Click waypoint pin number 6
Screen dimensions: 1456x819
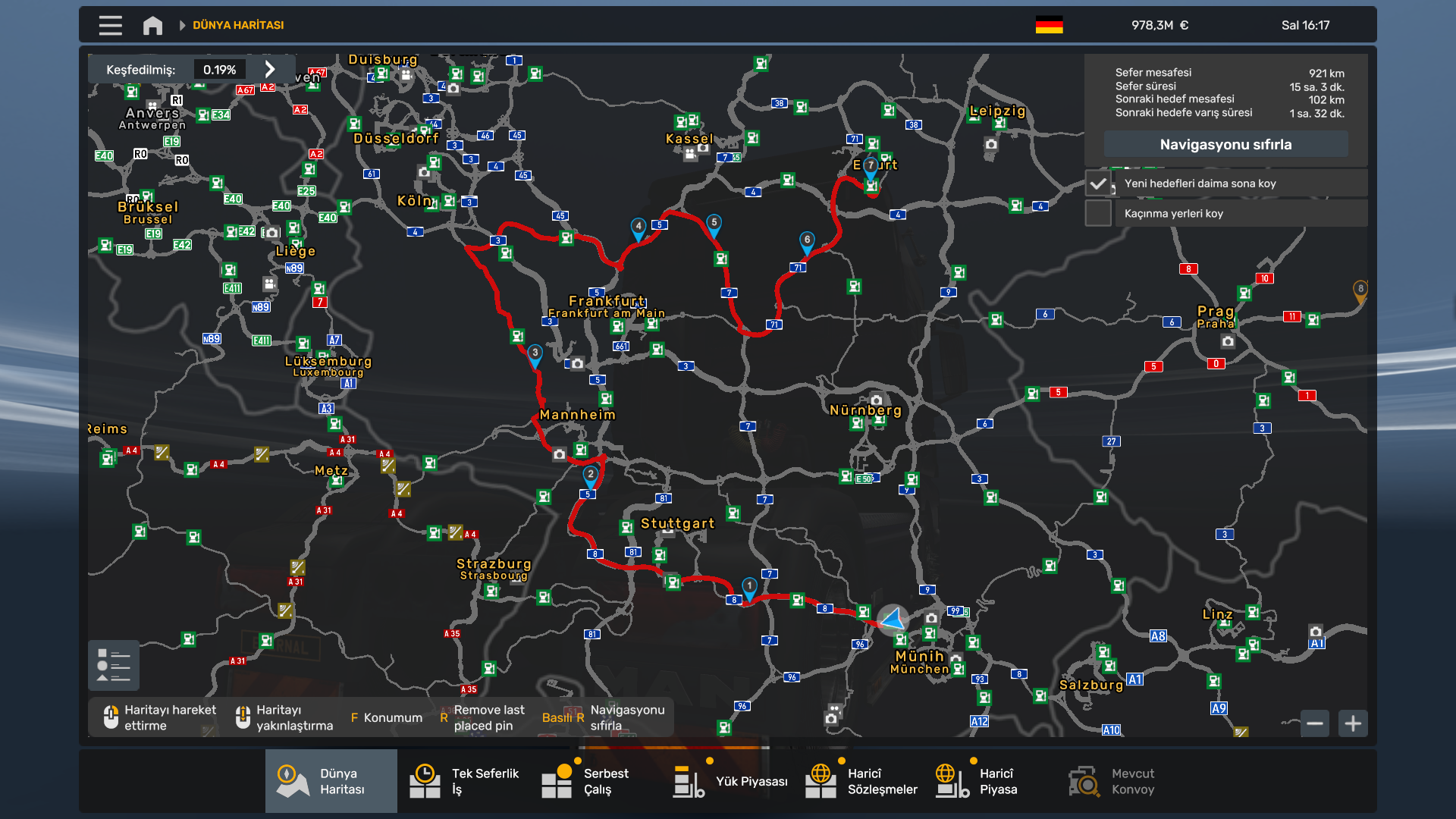point(807,243)
